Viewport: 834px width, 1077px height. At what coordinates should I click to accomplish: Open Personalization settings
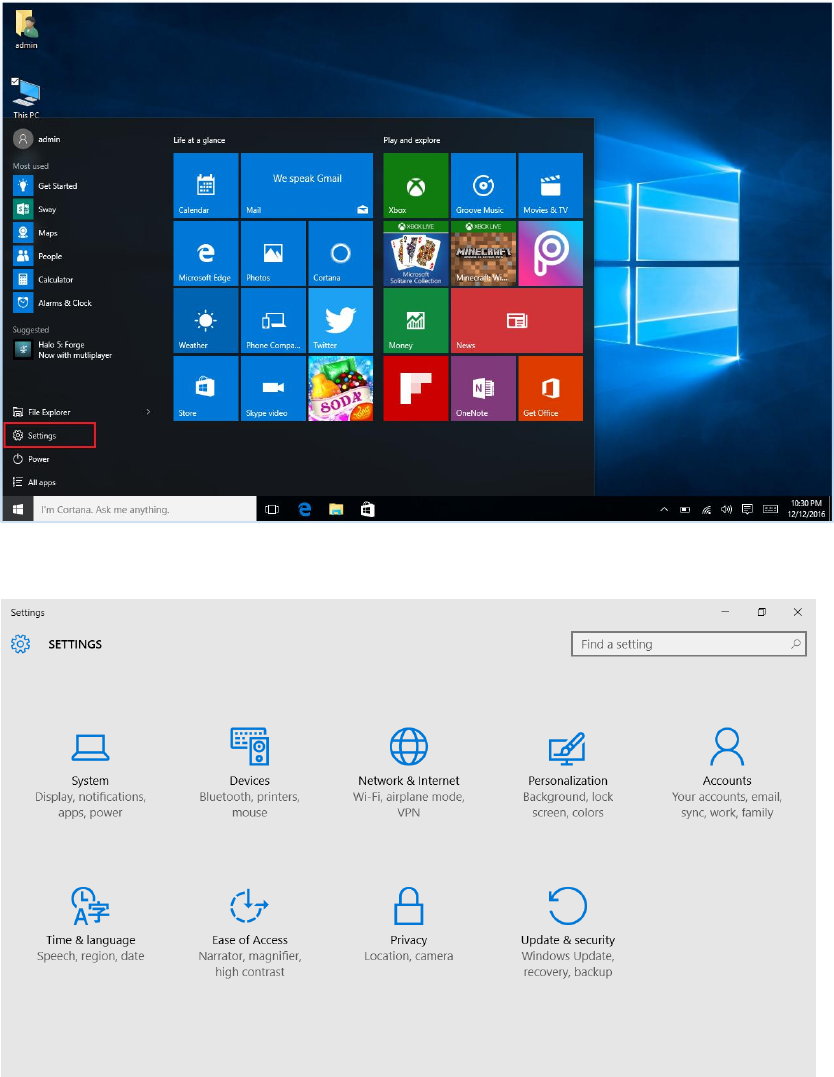coord(567,774)
